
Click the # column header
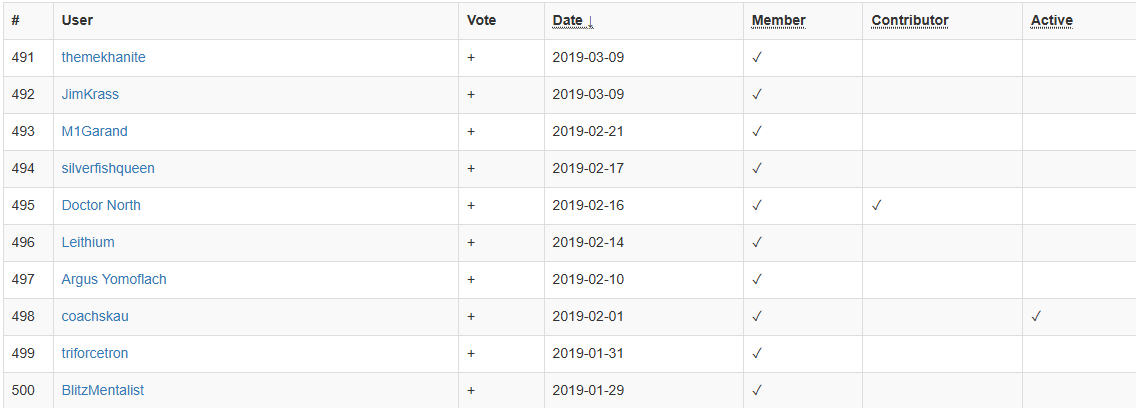pos(16,20)
